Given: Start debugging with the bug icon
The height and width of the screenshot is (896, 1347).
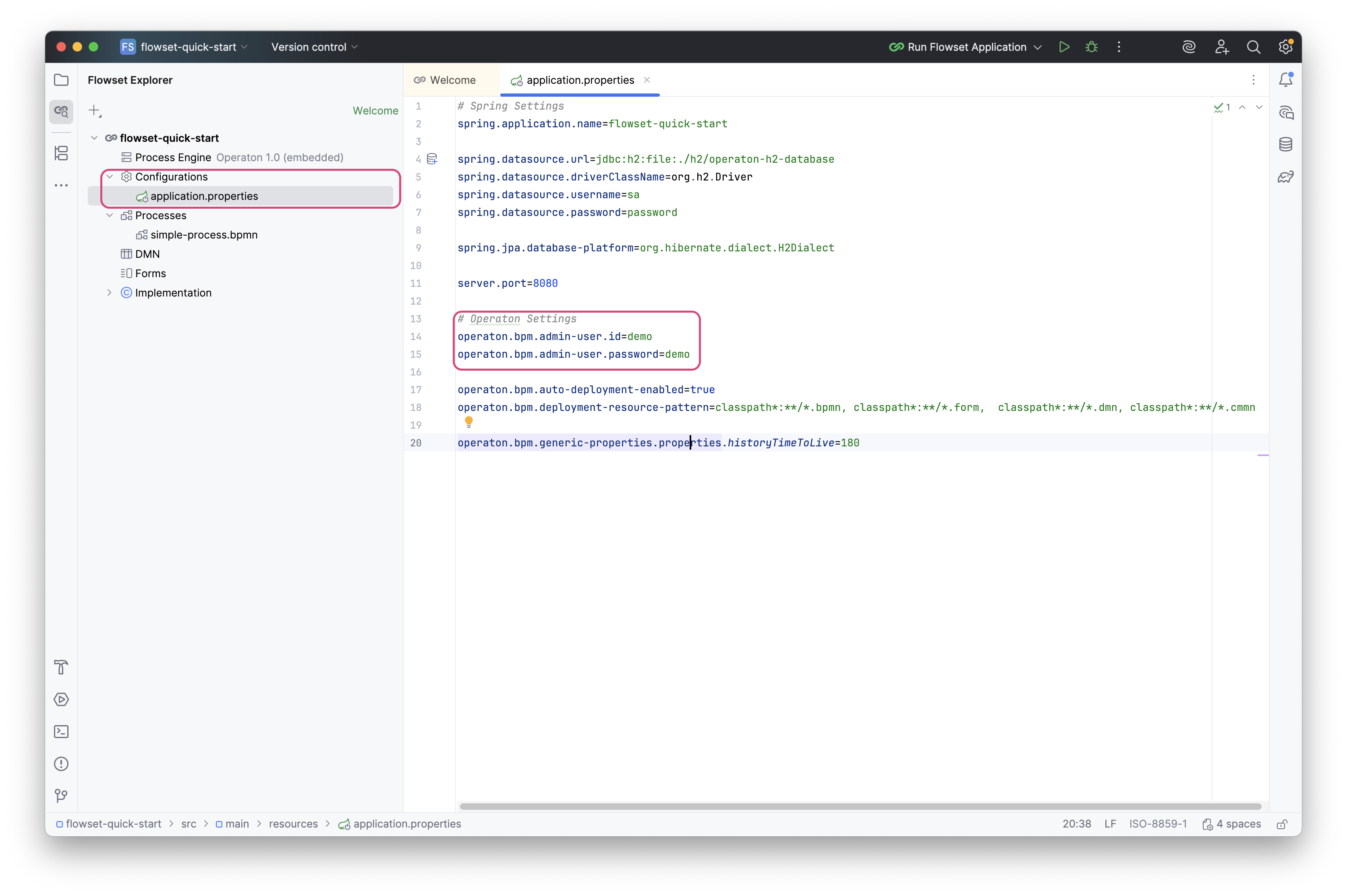Looking at the screenshot, I should [1091, 47].
